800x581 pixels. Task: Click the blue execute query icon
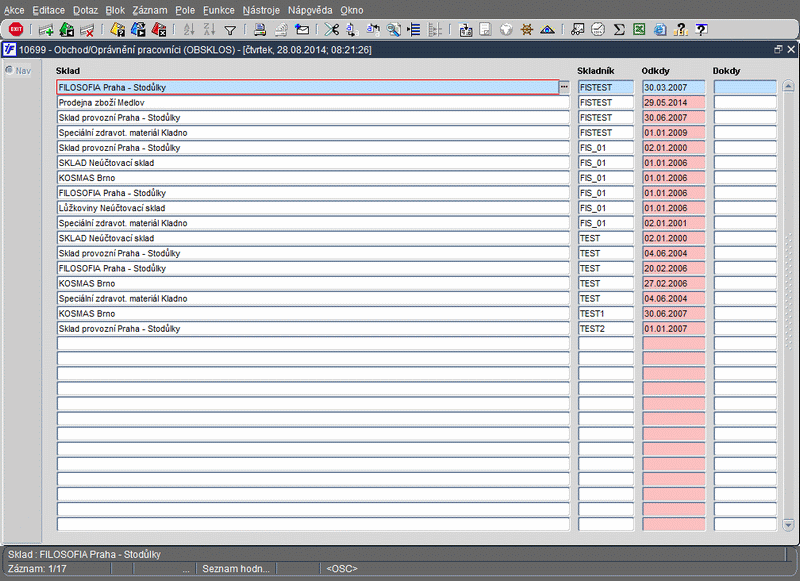point(138,30)
